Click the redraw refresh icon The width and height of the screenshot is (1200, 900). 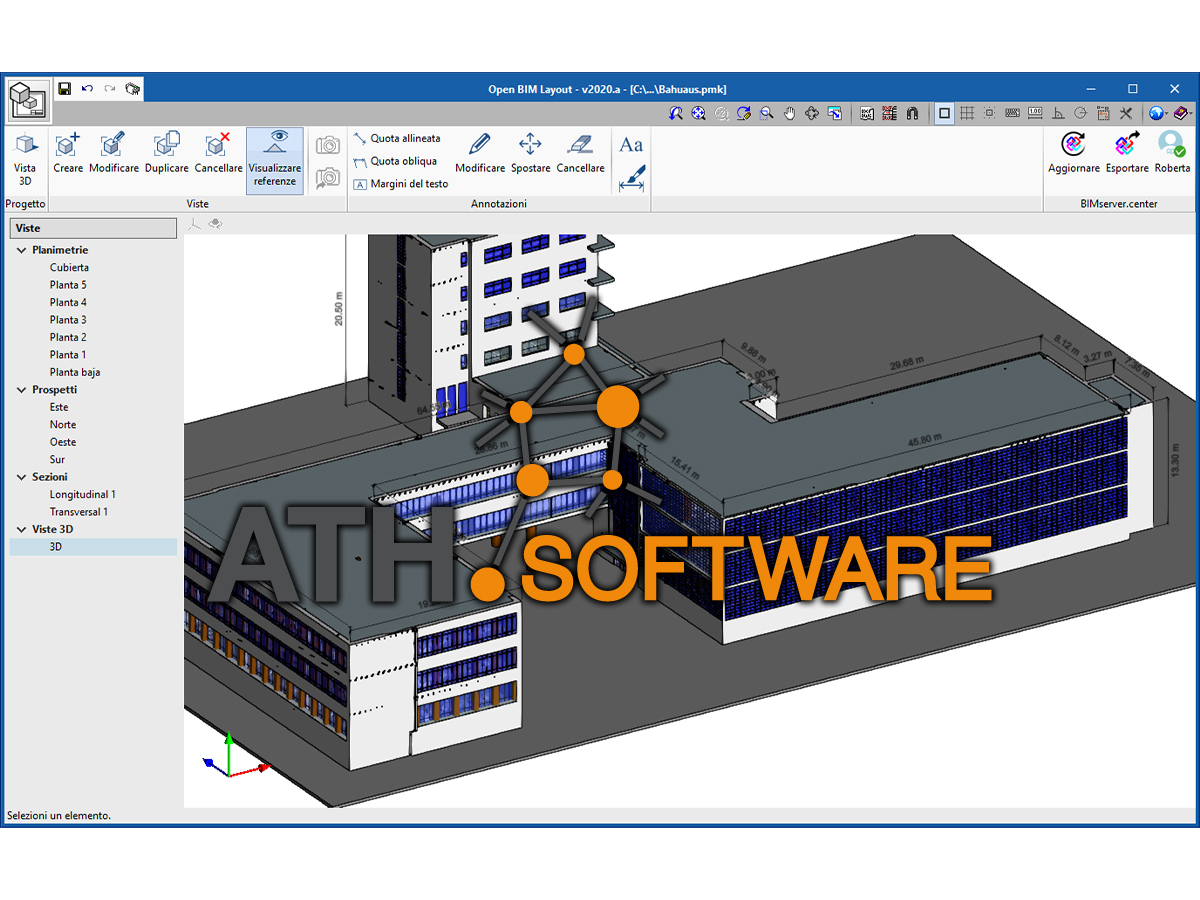coord(744,114)
